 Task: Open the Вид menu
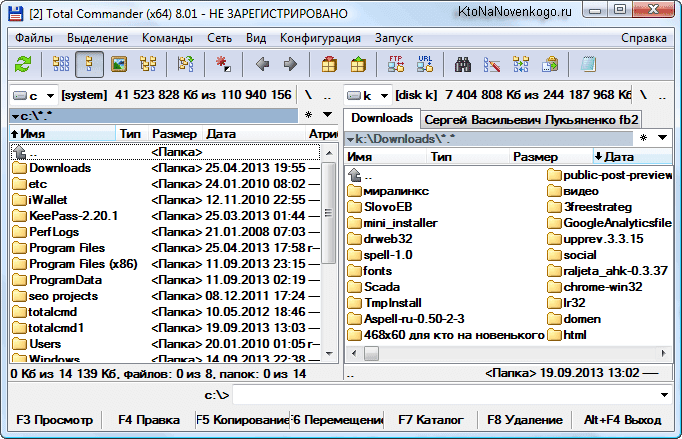click(256, 38)
